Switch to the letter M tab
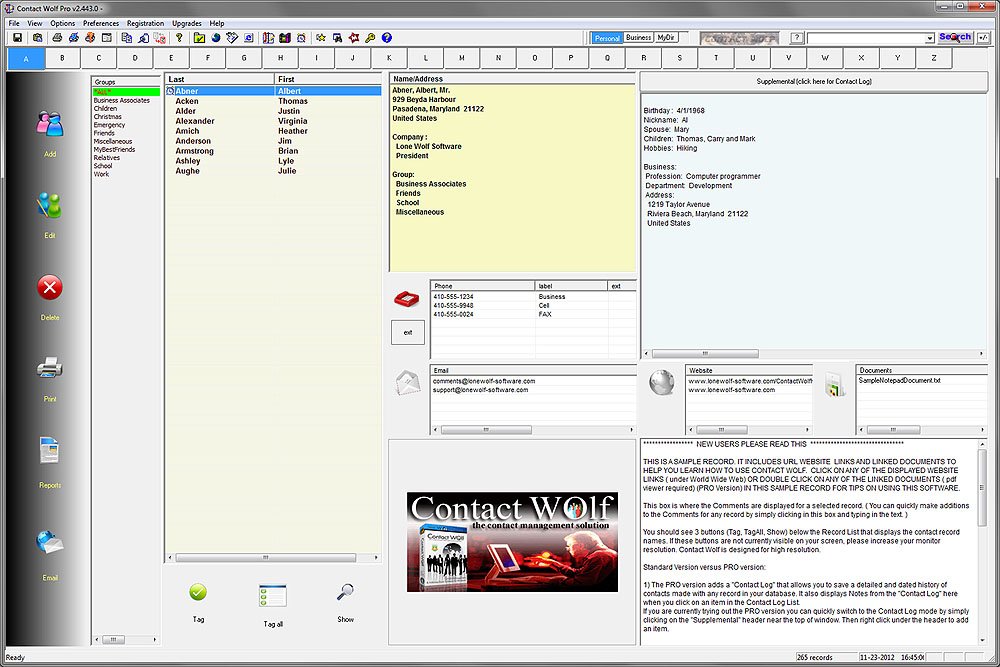This screenshot has width=1000, height=667. (x=461, y=58)
